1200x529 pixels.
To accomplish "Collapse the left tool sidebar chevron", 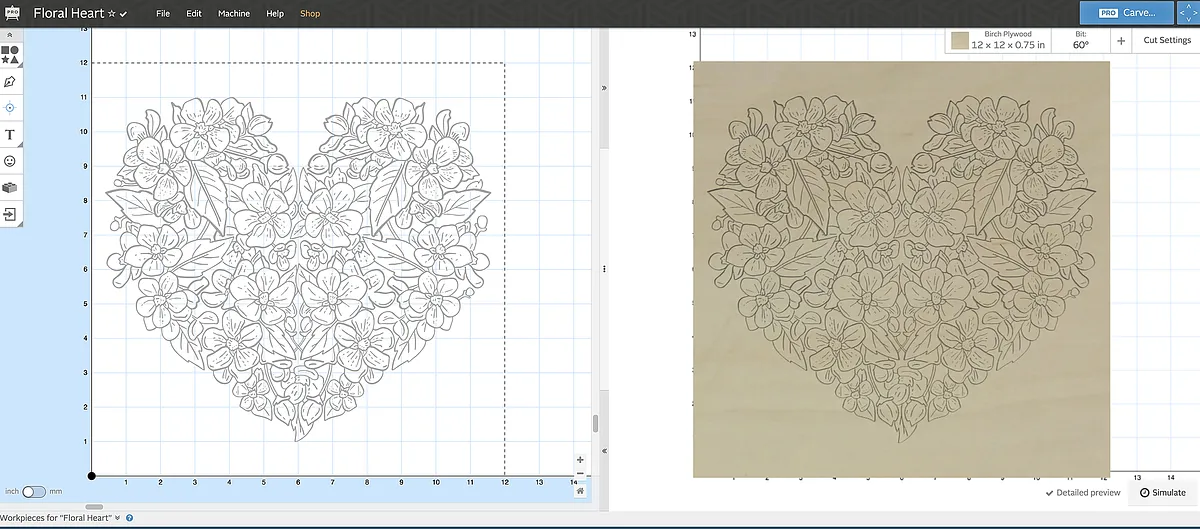I will tap(10, 34).
